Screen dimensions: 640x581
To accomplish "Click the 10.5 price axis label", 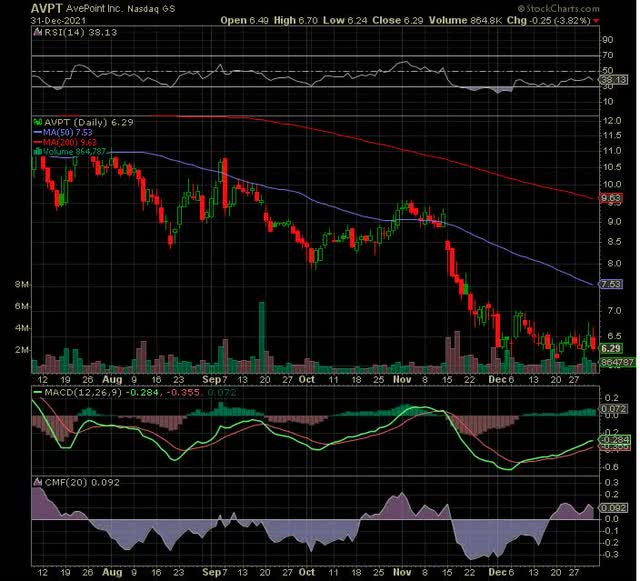I will click(612, 167).
